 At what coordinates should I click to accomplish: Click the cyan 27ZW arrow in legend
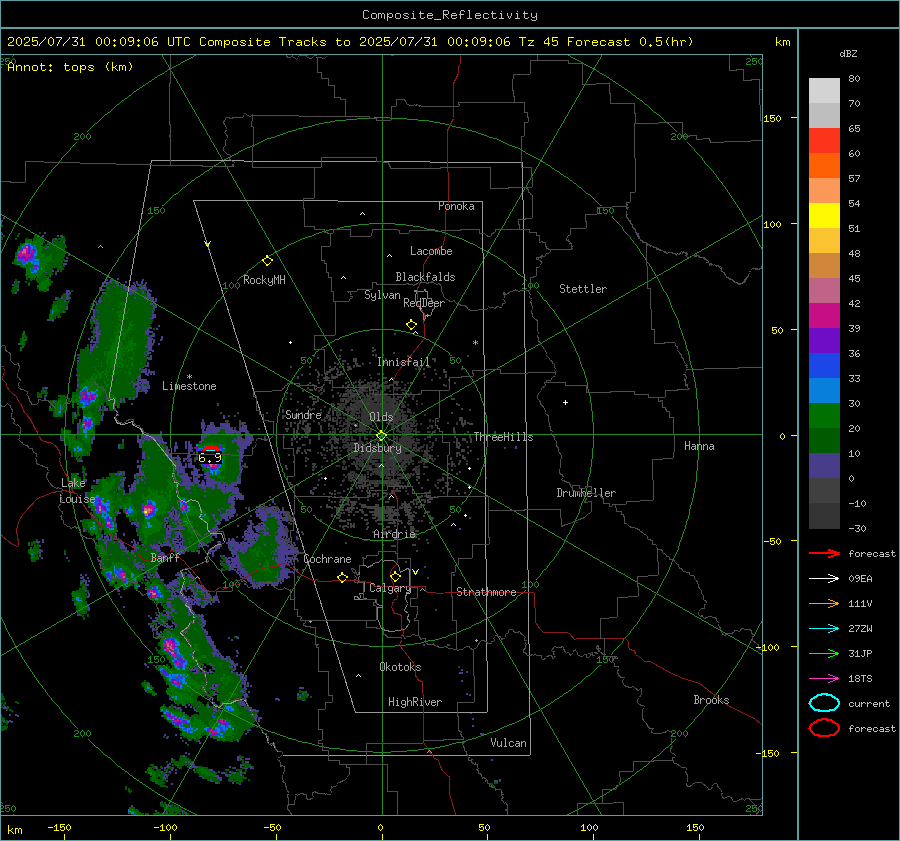click(824, 629)
